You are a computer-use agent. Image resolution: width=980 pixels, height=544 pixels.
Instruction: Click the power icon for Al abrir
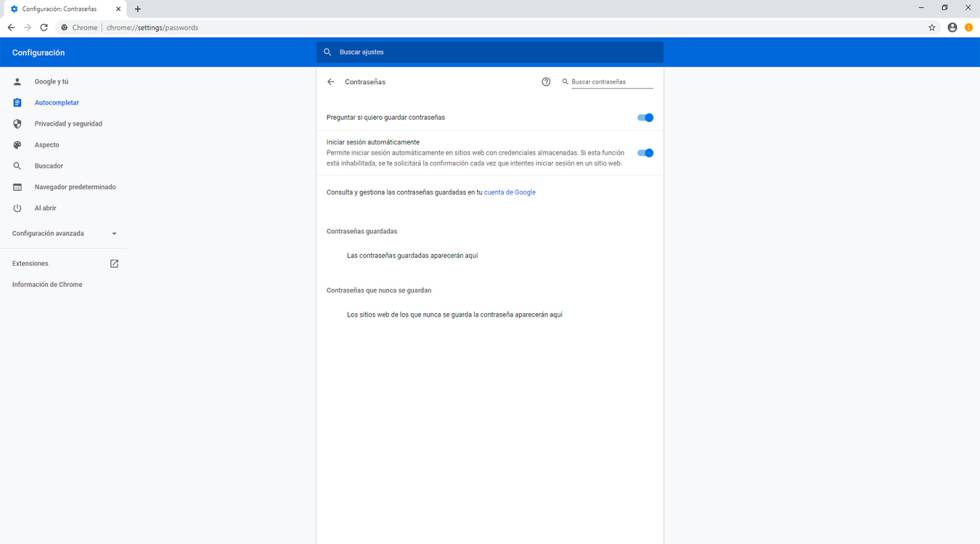click(18, 208)
